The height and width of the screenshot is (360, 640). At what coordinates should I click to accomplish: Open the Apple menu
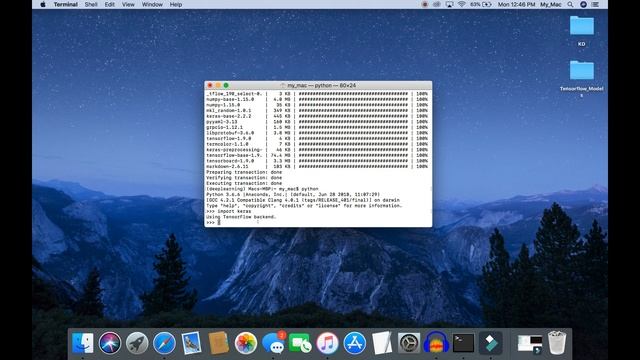[x=43, y=4]
